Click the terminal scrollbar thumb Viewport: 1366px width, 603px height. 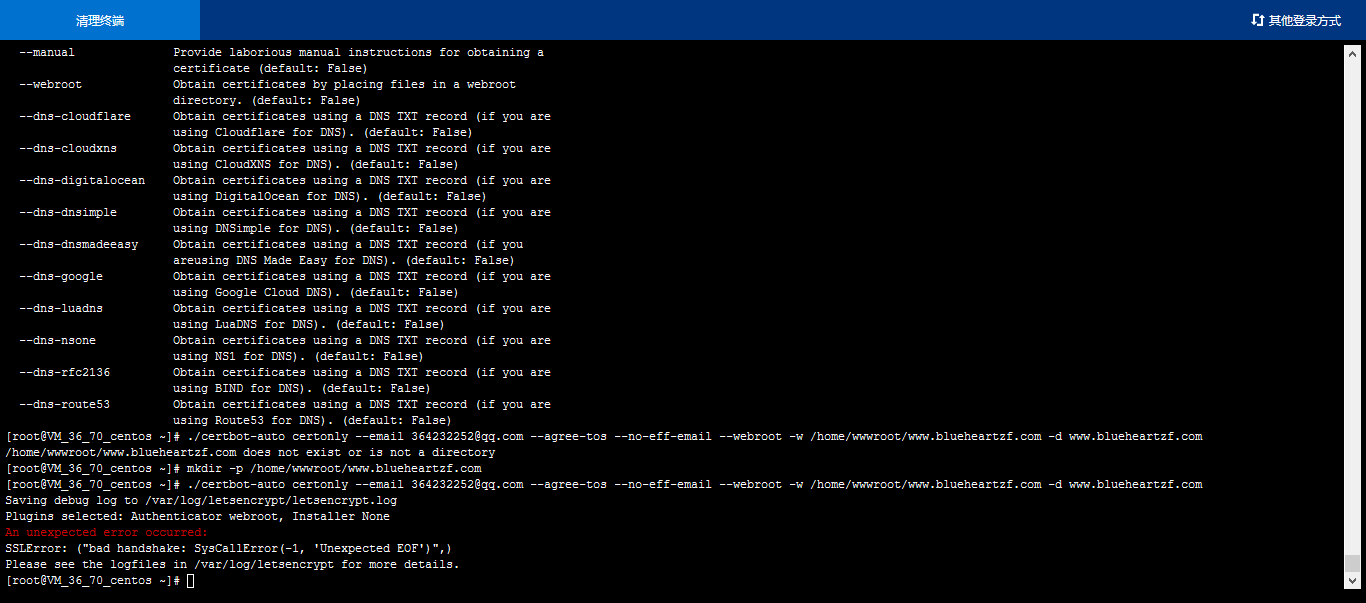pos(1352,563)
